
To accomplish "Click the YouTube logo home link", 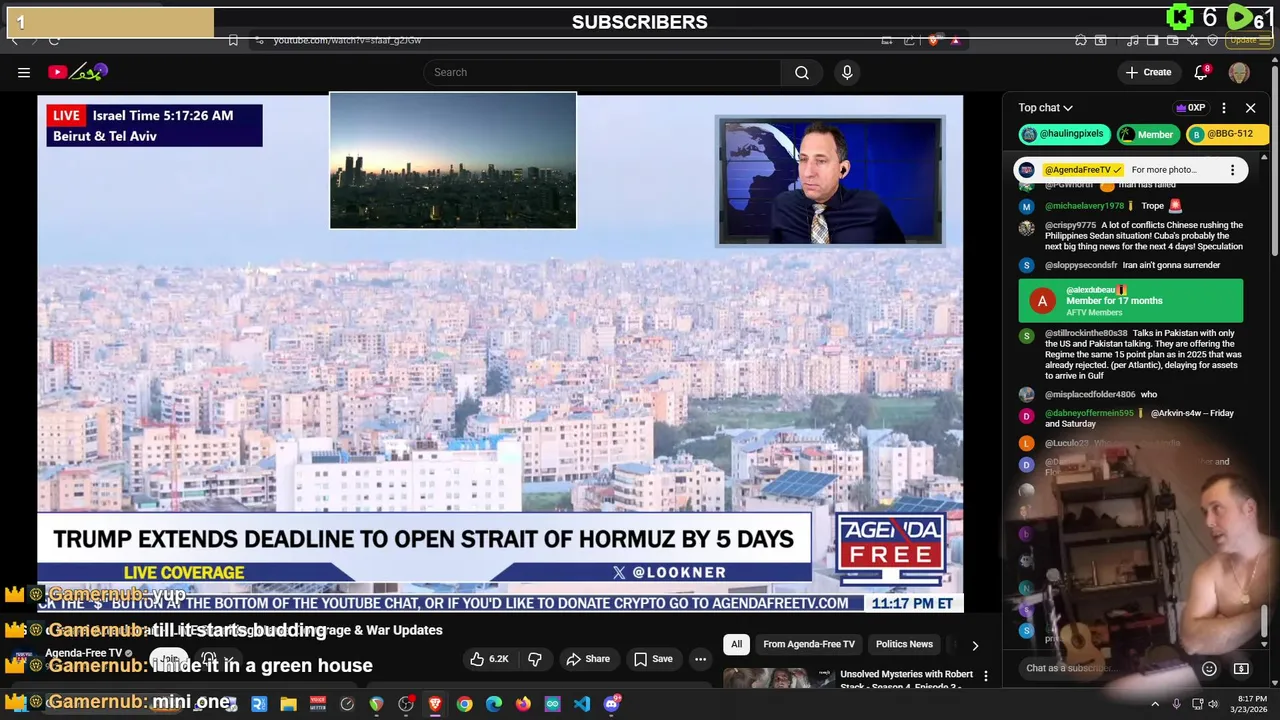I will (x=78, y=72).
